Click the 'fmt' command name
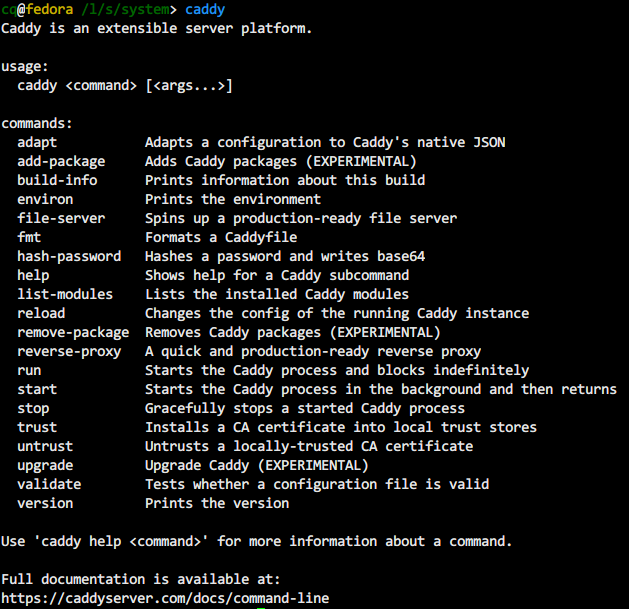The image size is (629, 609). tap(29, 237)
